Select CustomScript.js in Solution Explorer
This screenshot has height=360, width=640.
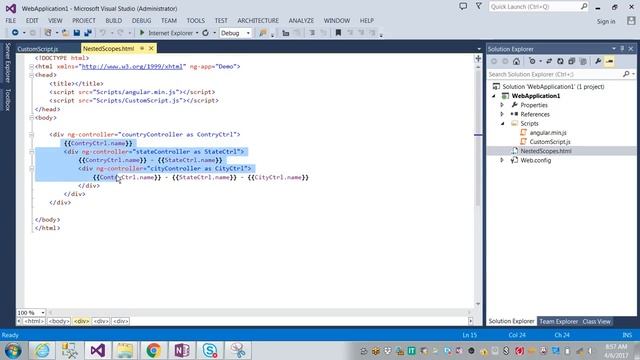click(x=550, y=142)
